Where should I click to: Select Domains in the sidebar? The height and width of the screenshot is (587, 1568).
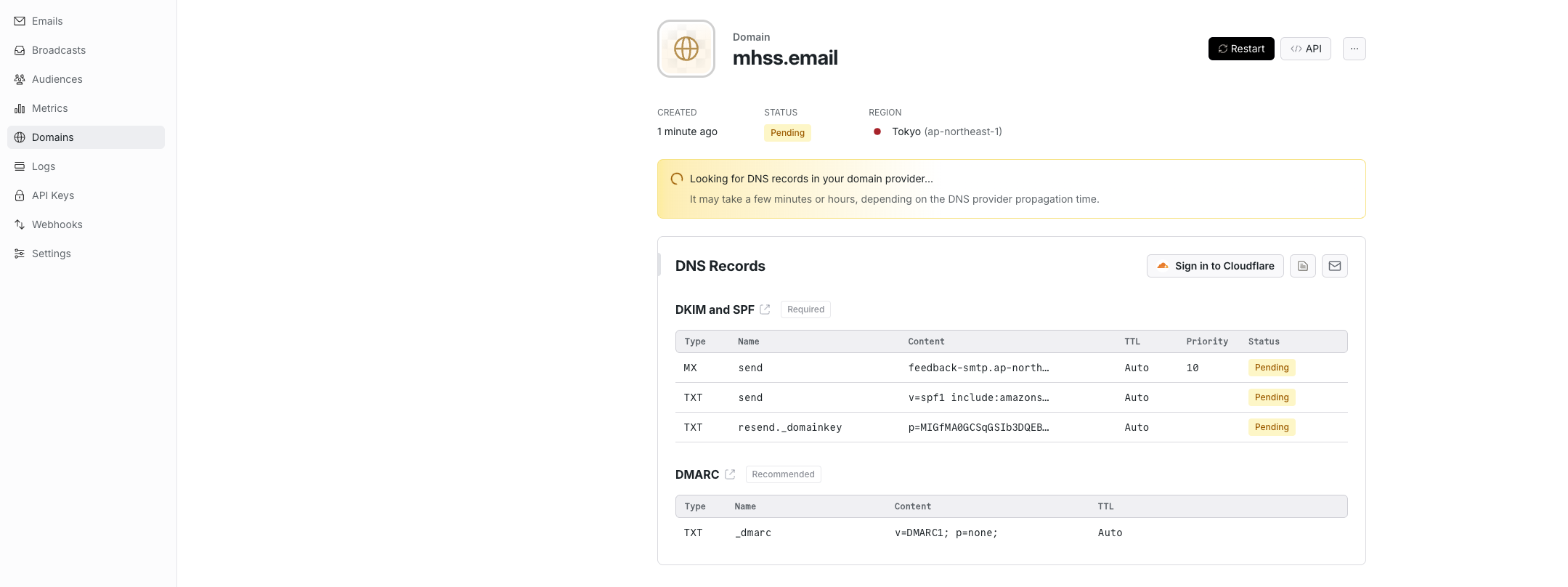(52, 137)
